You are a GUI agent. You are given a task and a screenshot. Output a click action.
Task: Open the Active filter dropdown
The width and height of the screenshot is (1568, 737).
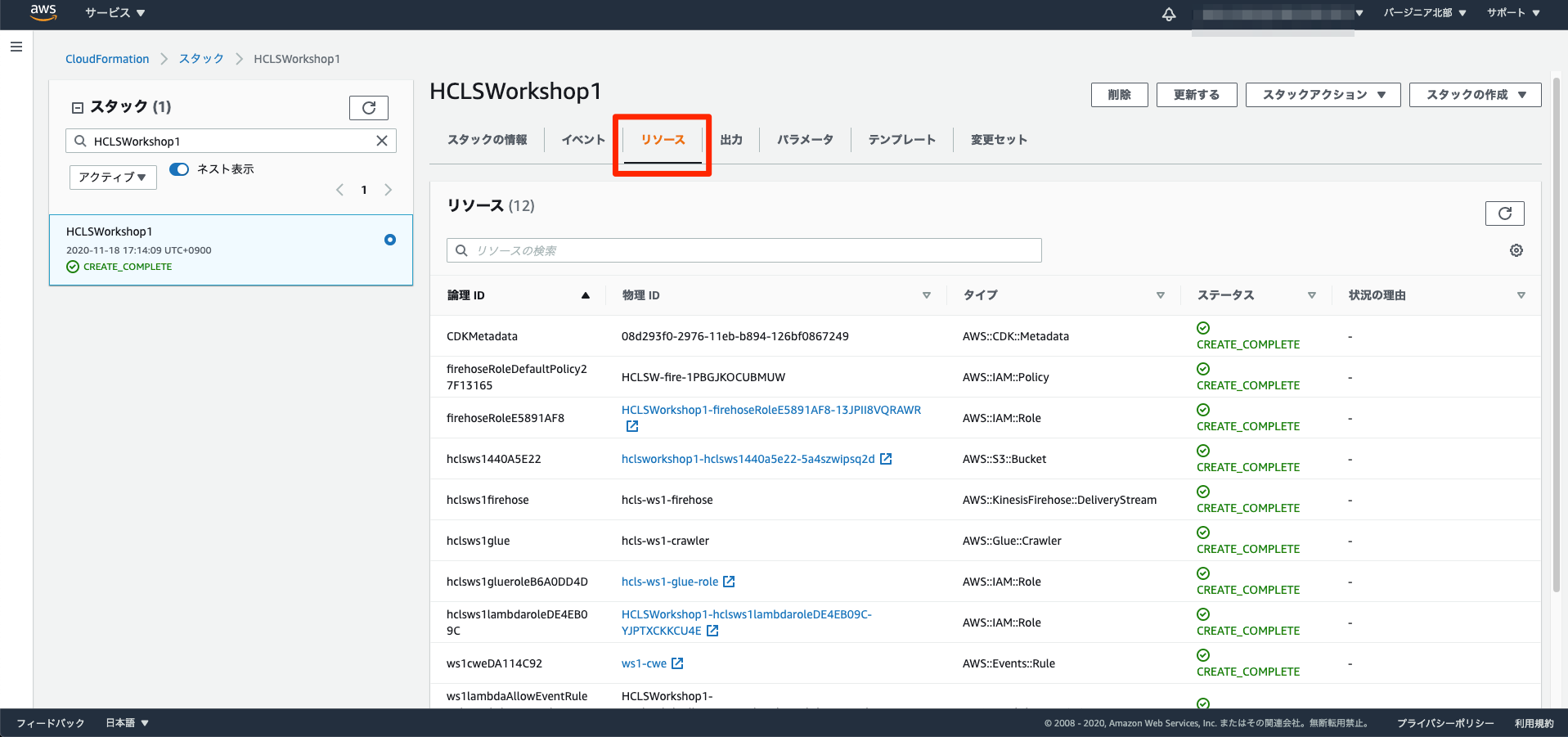click(x=113, y=177)
